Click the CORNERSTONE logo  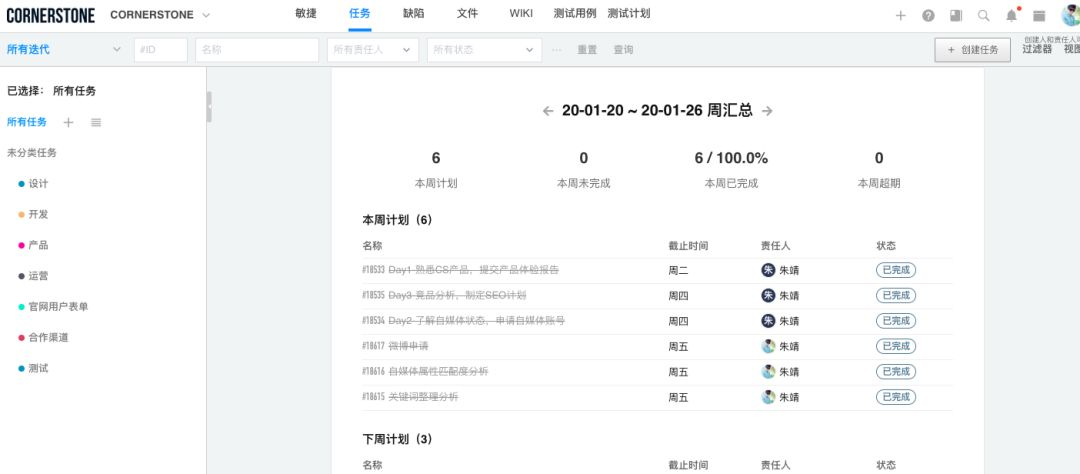click(x=50, y=15)
